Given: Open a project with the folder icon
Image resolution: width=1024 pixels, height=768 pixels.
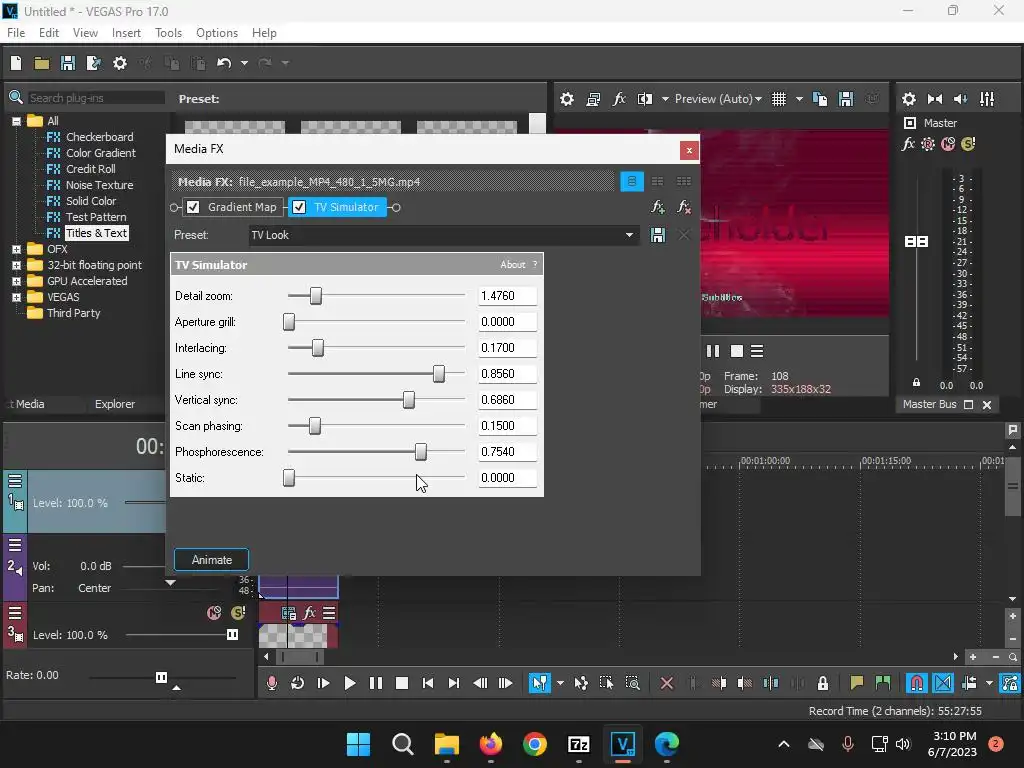Looking at the screenshot, I should point(42,63).
